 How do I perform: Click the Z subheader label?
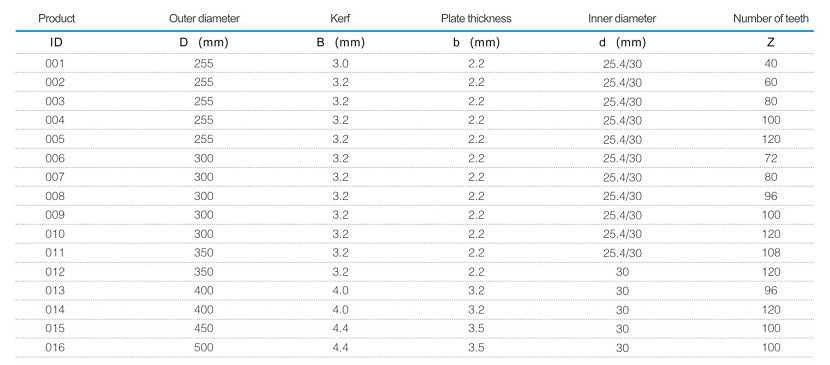(771, 43)
